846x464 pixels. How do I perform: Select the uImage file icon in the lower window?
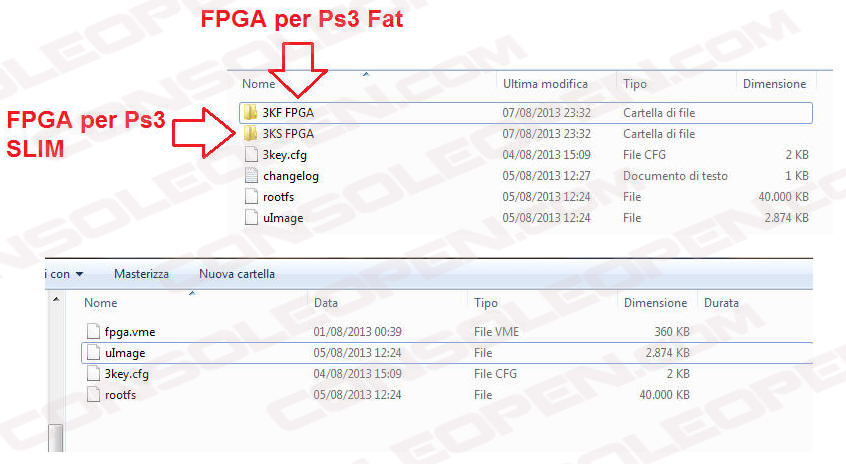pos(93,353)
